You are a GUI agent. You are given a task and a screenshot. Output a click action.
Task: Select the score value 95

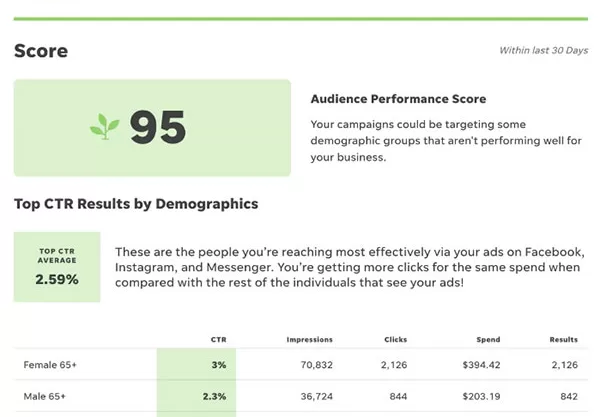[158, 127]
